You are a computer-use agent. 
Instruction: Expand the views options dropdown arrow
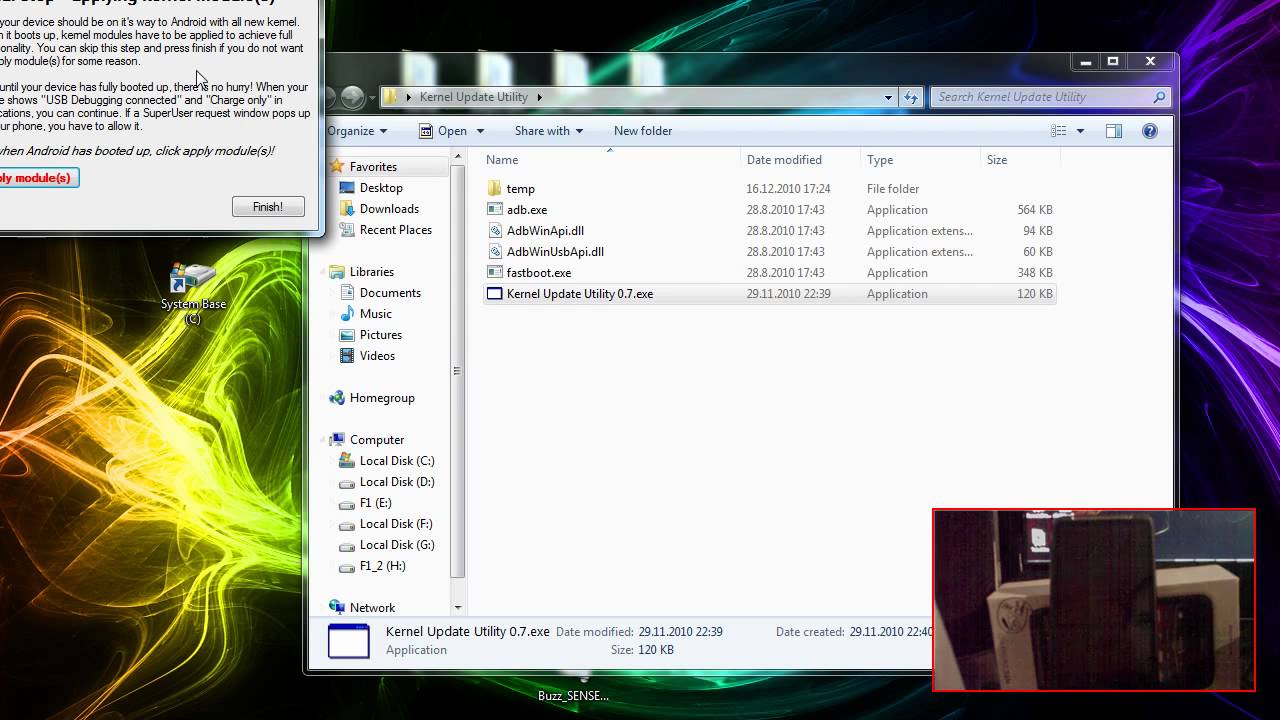1080,131
